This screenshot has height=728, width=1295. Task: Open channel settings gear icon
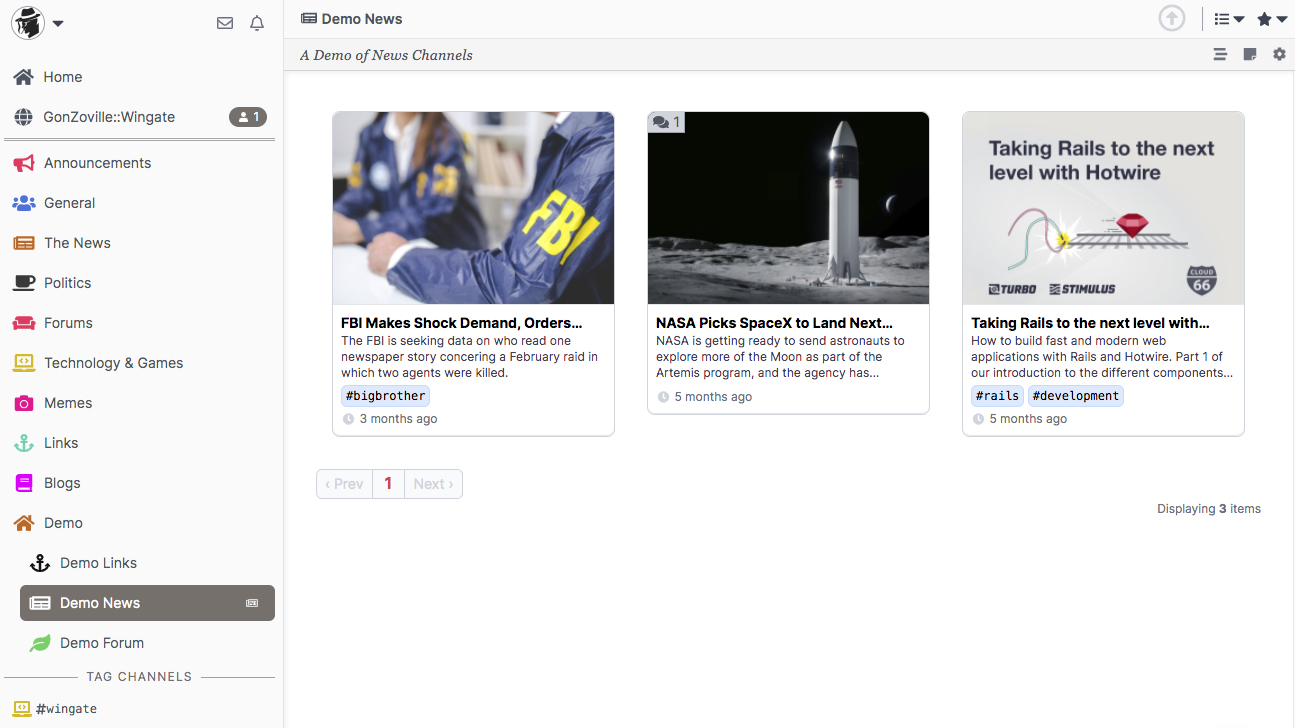click(1279, 55)
